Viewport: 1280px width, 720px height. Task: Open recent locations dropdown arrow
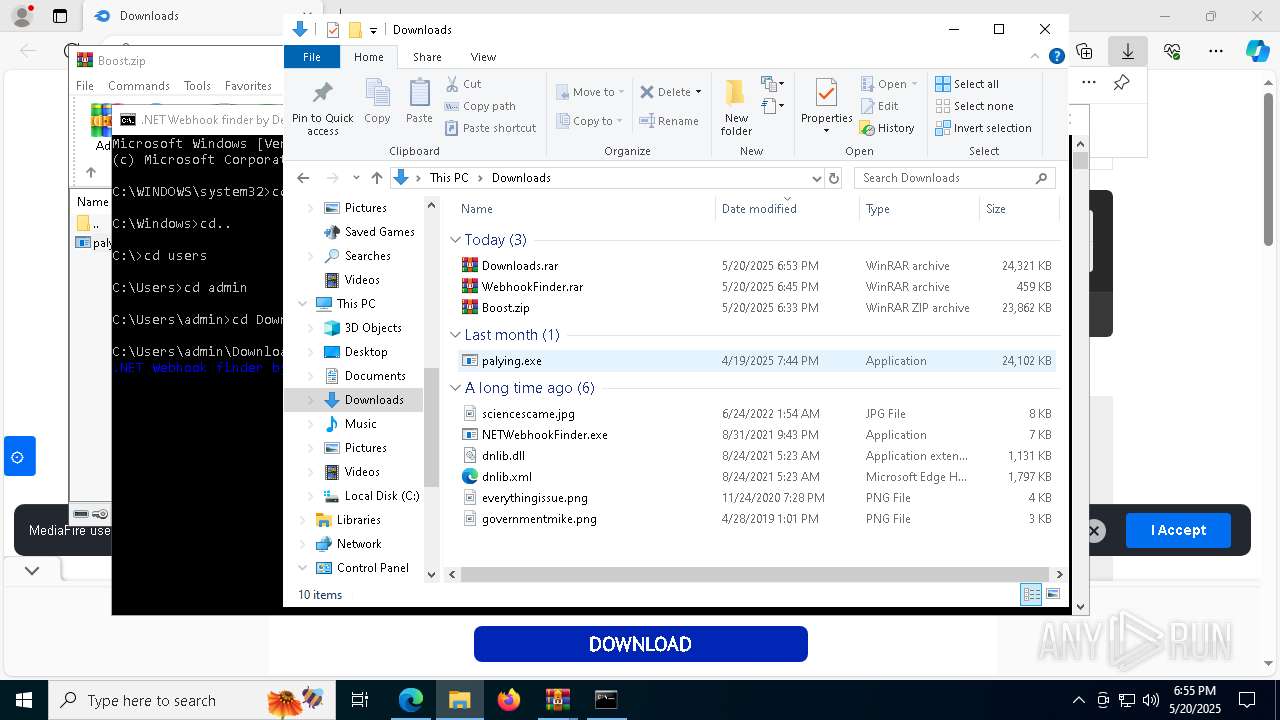point(355,178)
